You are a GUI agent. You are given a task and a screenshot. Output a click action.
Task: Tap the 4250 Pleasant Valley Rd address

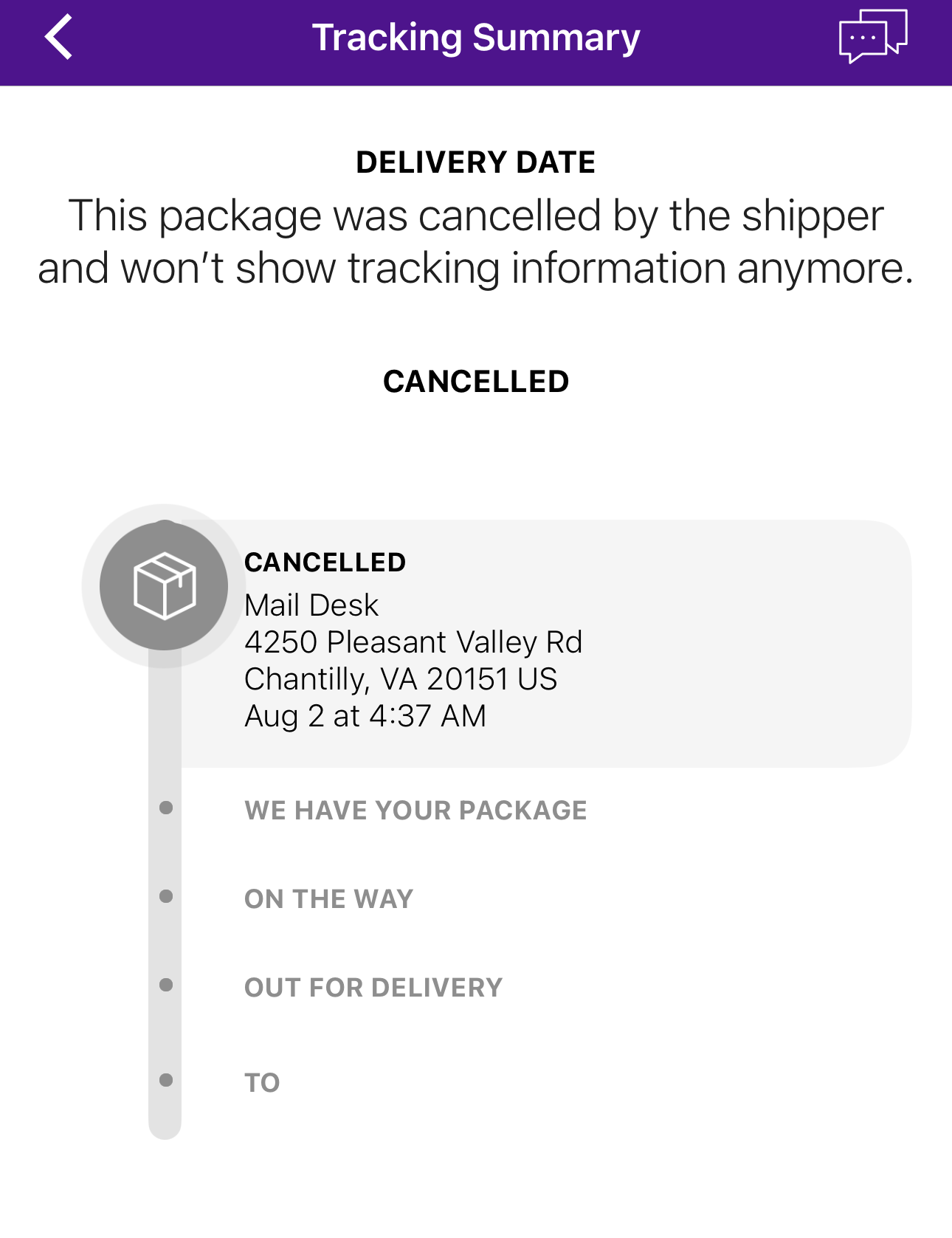[x=413, y=642]
